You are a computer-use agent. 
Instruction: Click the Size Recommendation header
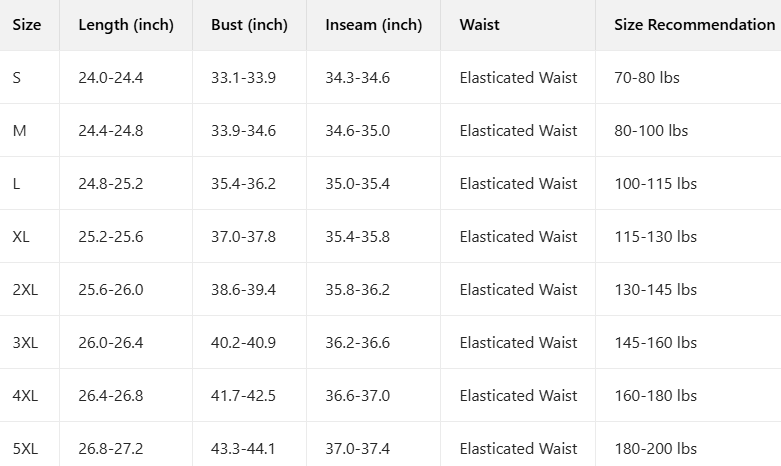694,24
